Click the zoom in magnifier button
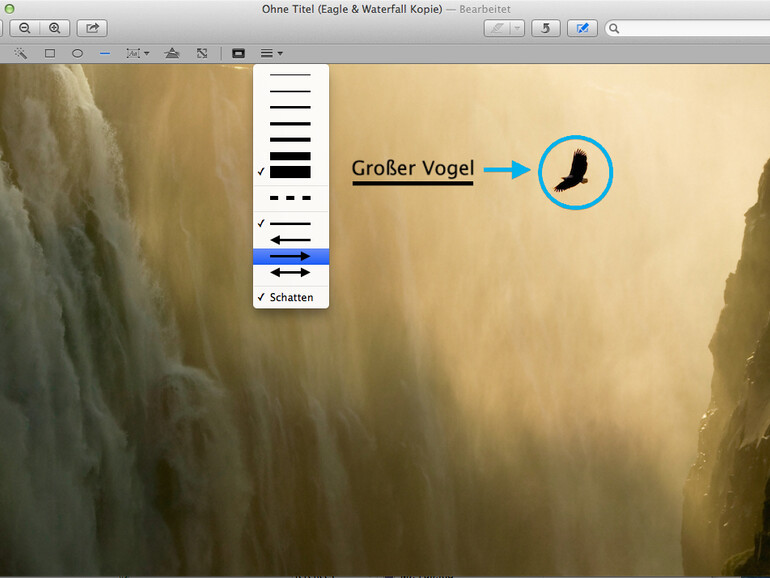This screenshot has height=578, width=770. (55, 28)
